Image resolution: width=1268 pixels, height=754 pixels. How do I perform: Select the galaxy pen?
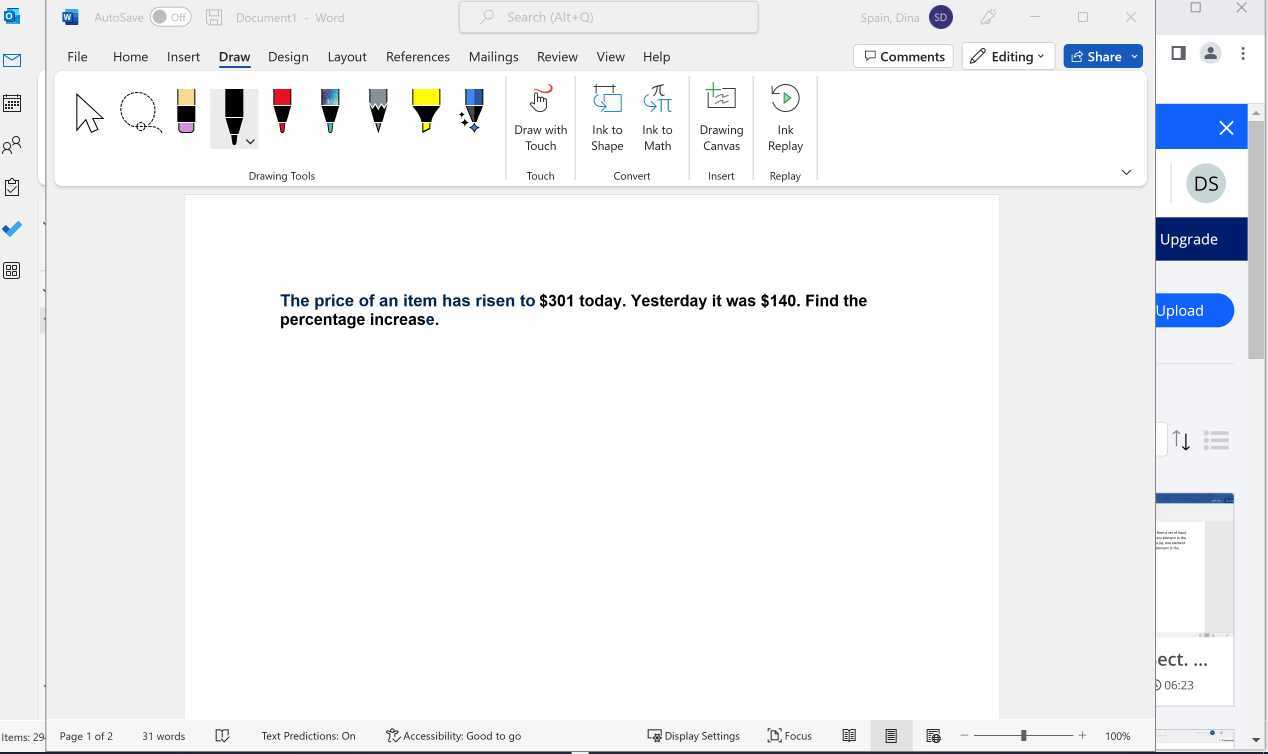pos(330,111)
